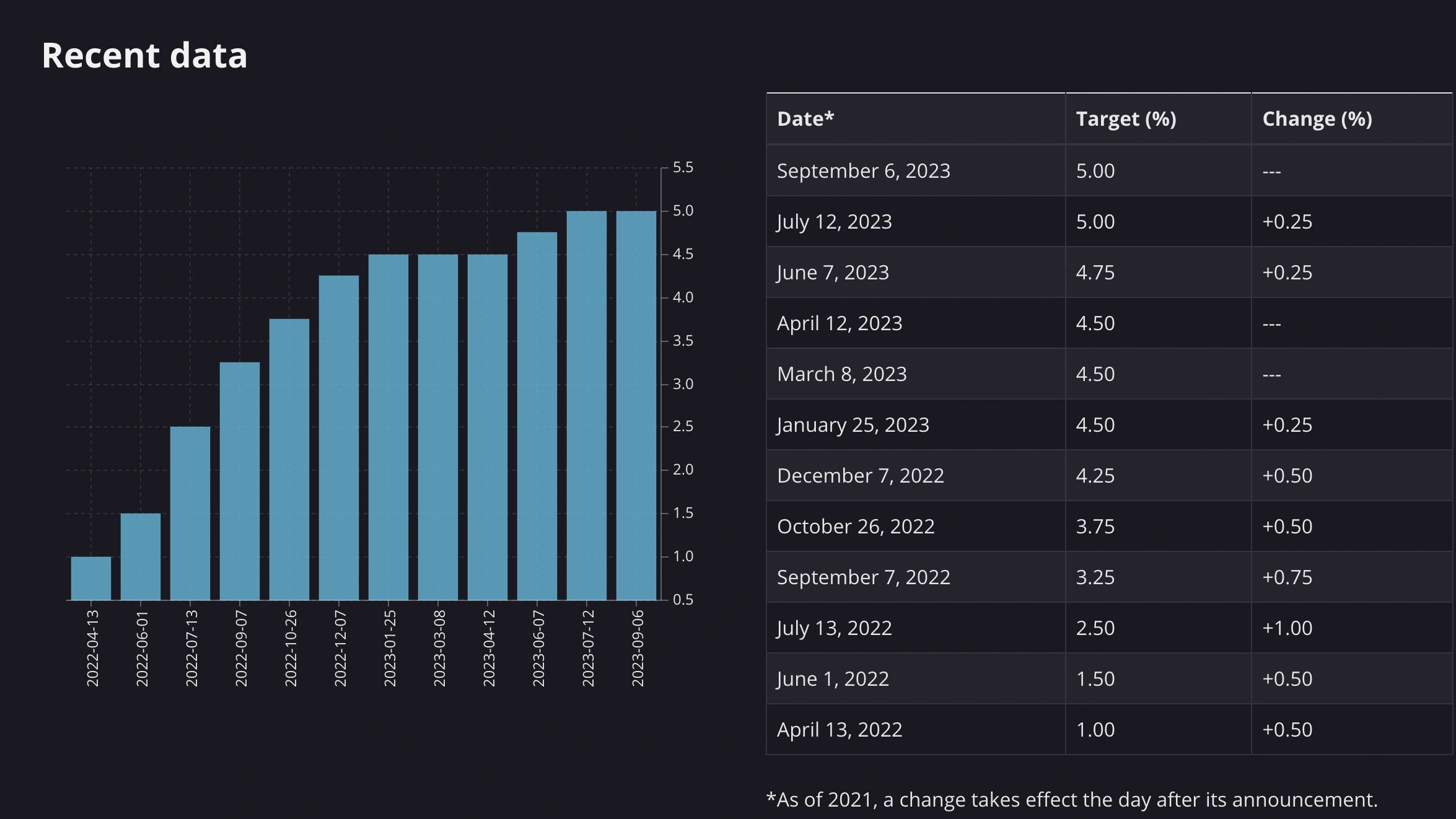Click the chart bar for 2023-06-07
The image size is (1456, 819).
pos(537,416)
